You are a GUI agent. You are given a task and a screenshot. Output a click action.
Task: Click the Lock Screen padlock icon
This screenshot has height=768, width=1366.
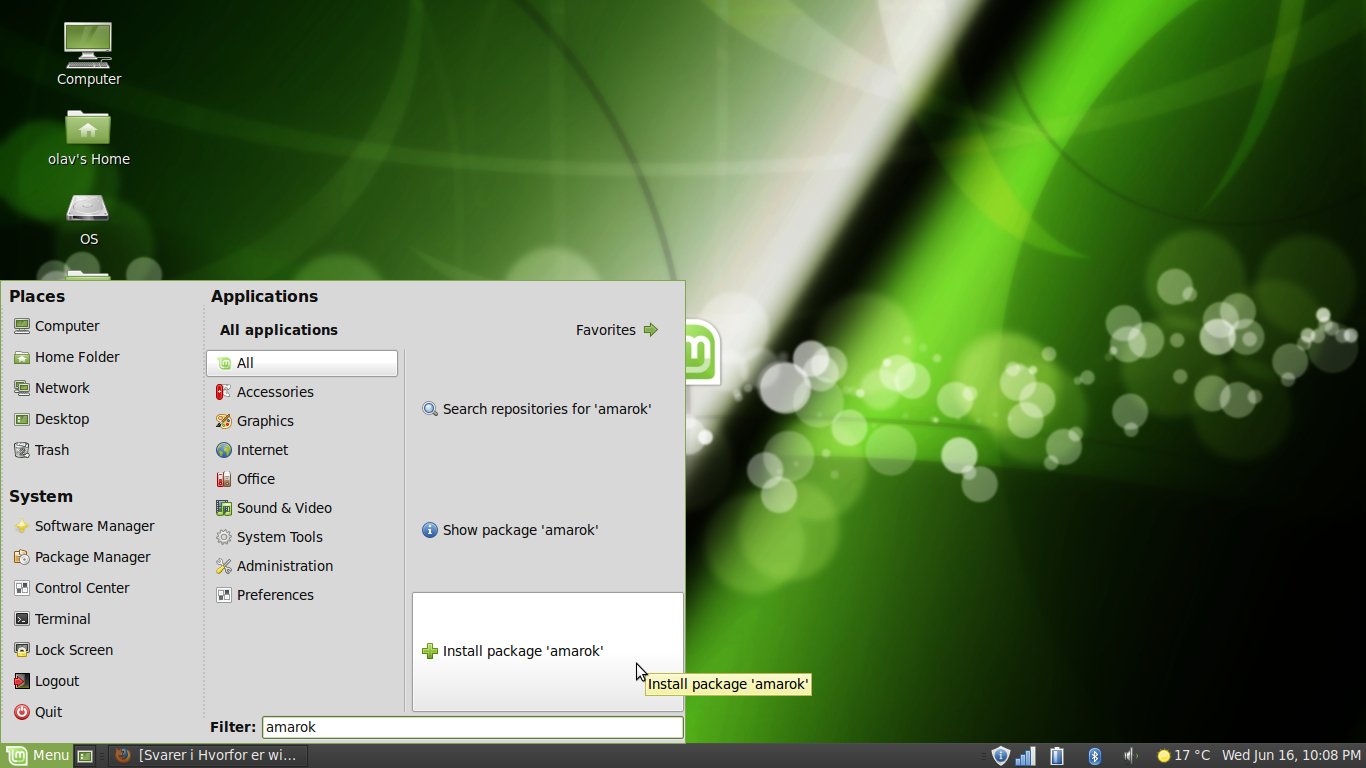21,650
